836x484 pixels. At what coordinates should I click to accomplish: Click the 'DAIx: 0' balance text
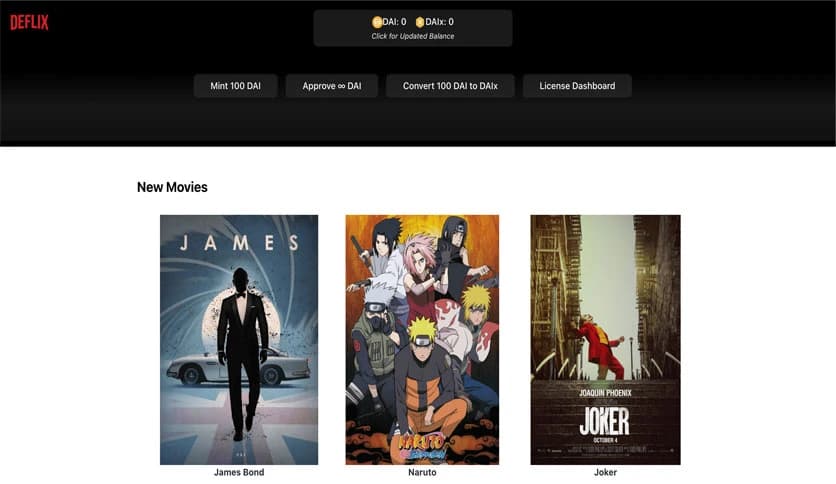pyautogui.click(x=439, y=22)
